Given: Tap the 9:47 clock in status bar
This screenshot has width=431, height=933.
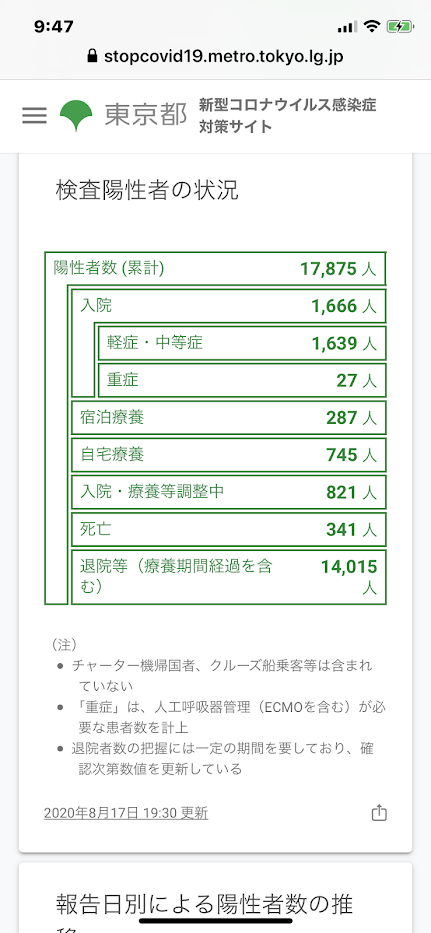Looking at the screenshot, I should [x=54, y=26].
